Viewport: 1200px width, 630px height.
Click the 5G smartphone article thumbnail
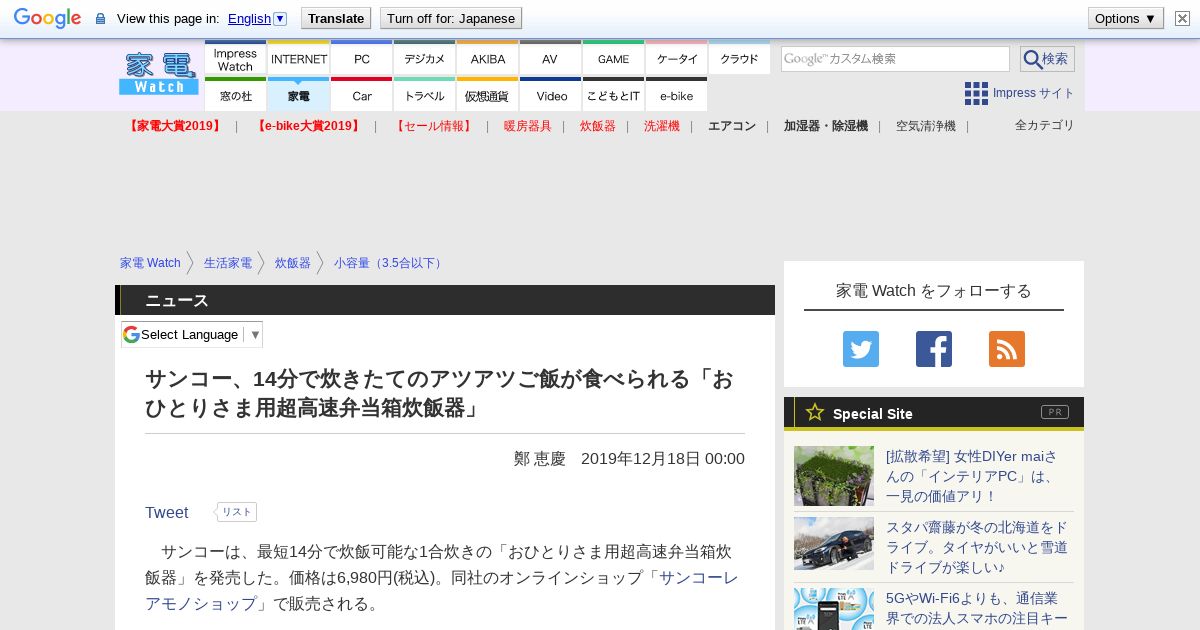click(834, 609)
